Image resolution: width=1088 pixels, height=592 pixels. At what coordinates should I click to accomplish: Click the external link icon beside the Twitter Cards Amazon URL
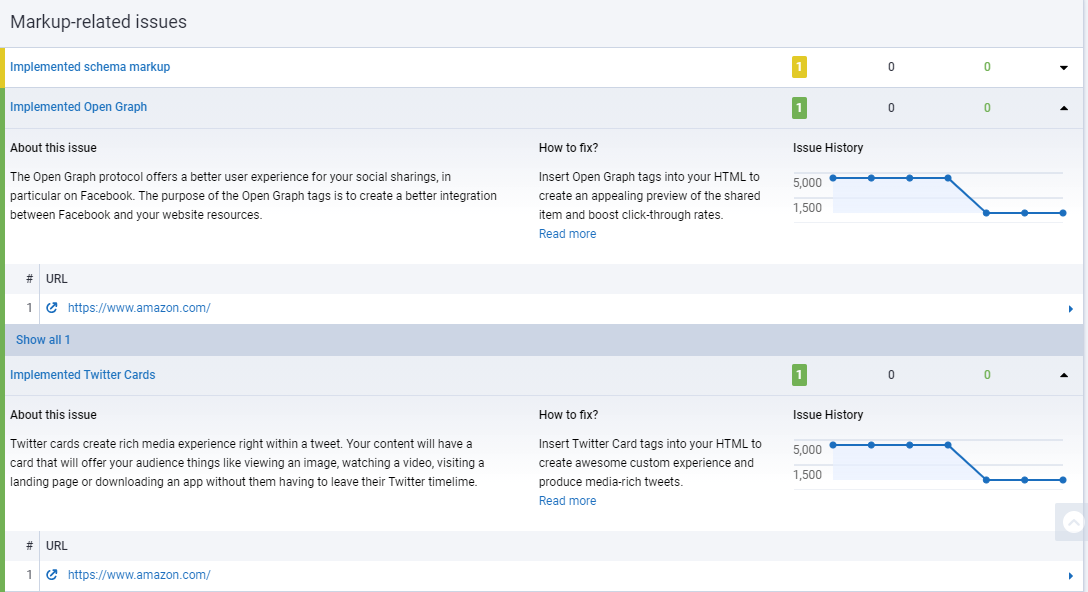(x=51, y=574)
